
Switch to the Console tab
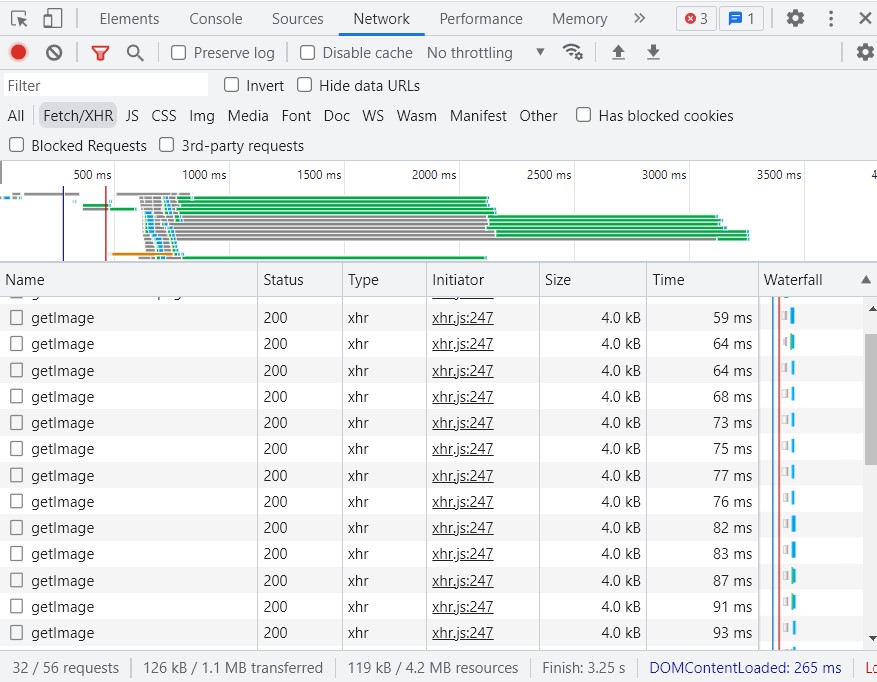[215, 19]
